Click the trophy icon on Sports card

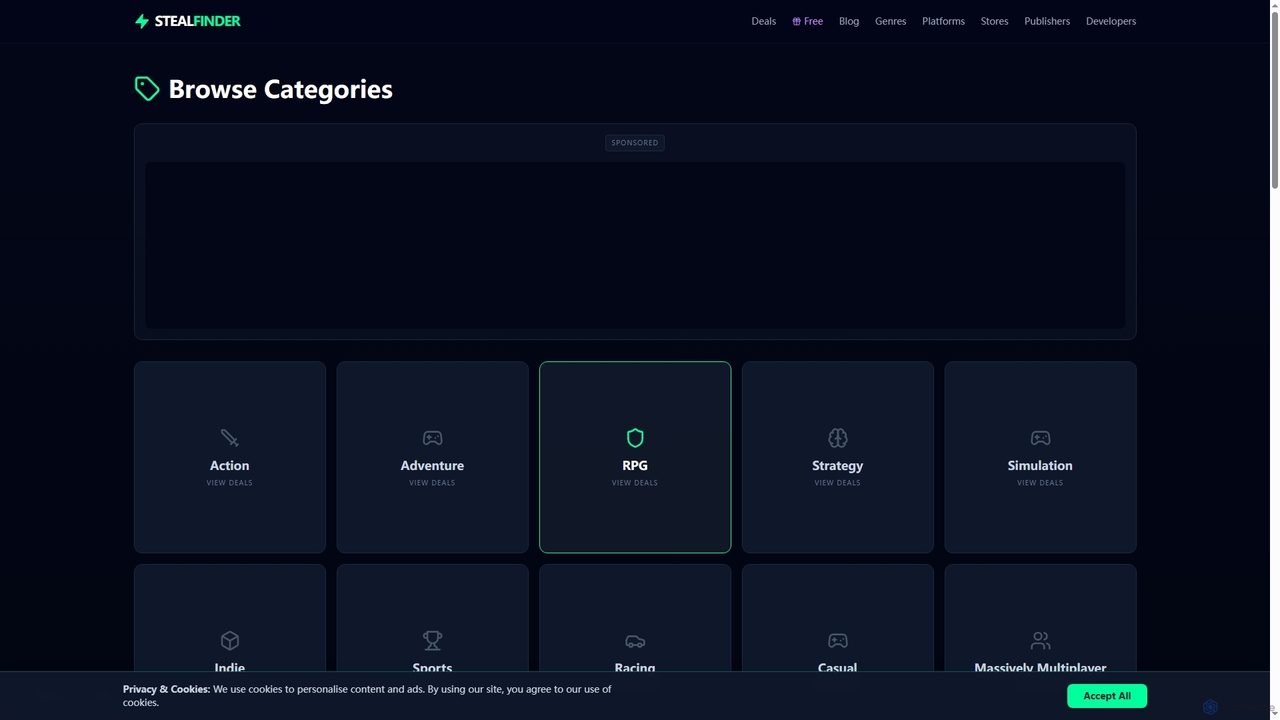click(x=432, y=640)
